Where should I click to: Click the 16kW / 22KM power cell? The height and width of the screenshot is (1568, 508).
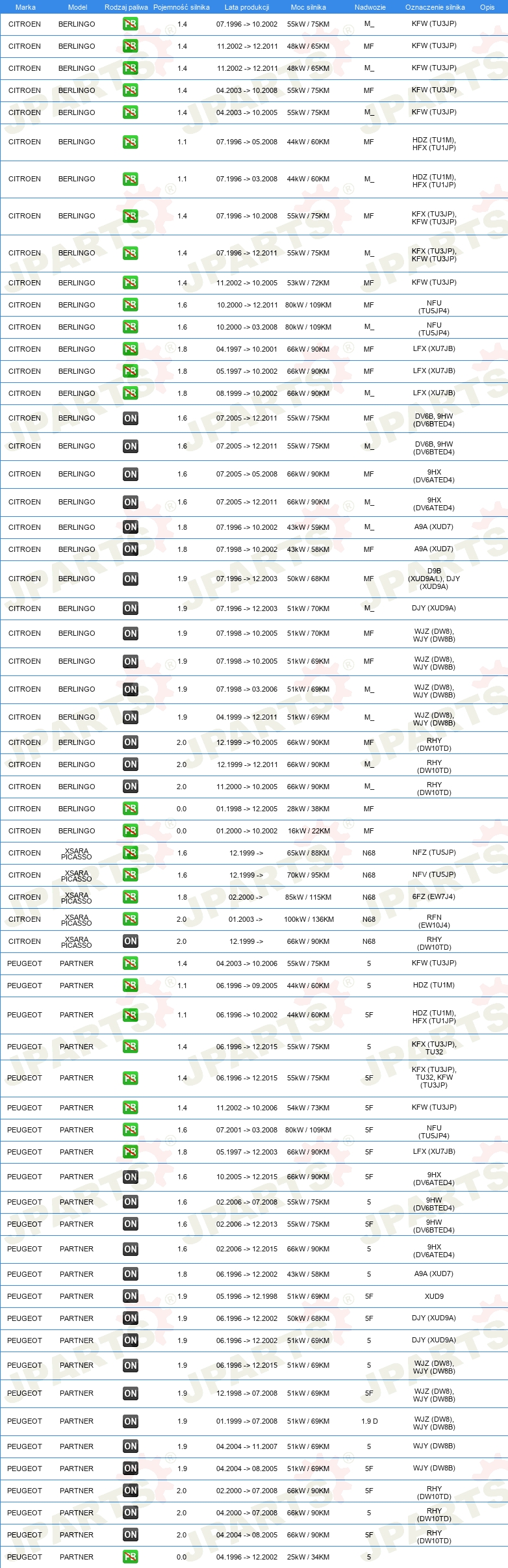pyautogui.click(x=309, y=831)
